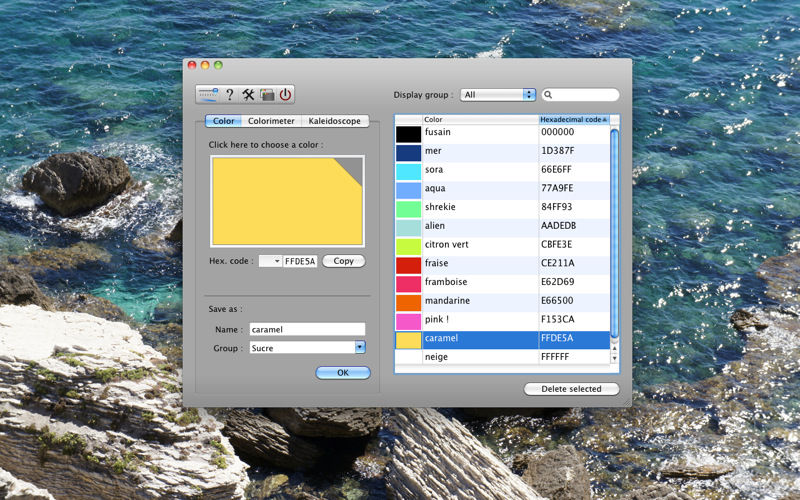Viewport: 800px width, 500px height.
Task: Click the green zoom window button
Action: [x=218, y=65]
